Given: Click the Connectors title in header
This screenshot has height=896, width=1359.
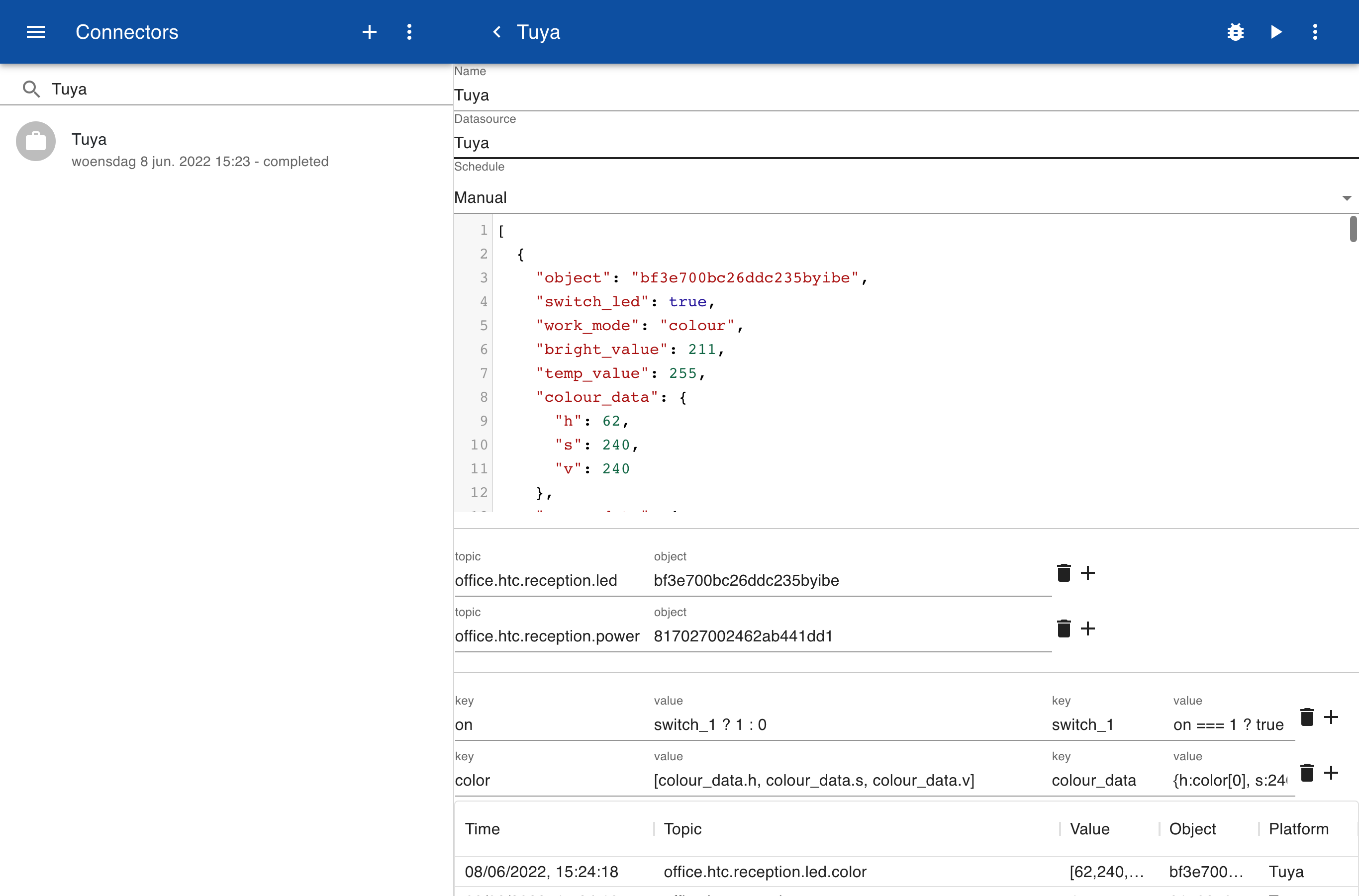Looking at the screenshot, I should pyautogui.click(x=127, y=32).
